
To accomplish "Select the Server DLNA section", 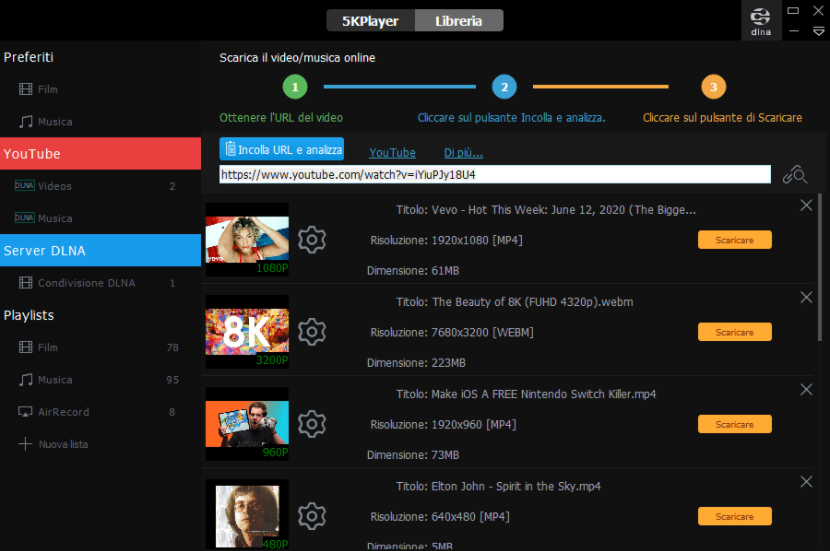I will (101, 250).
